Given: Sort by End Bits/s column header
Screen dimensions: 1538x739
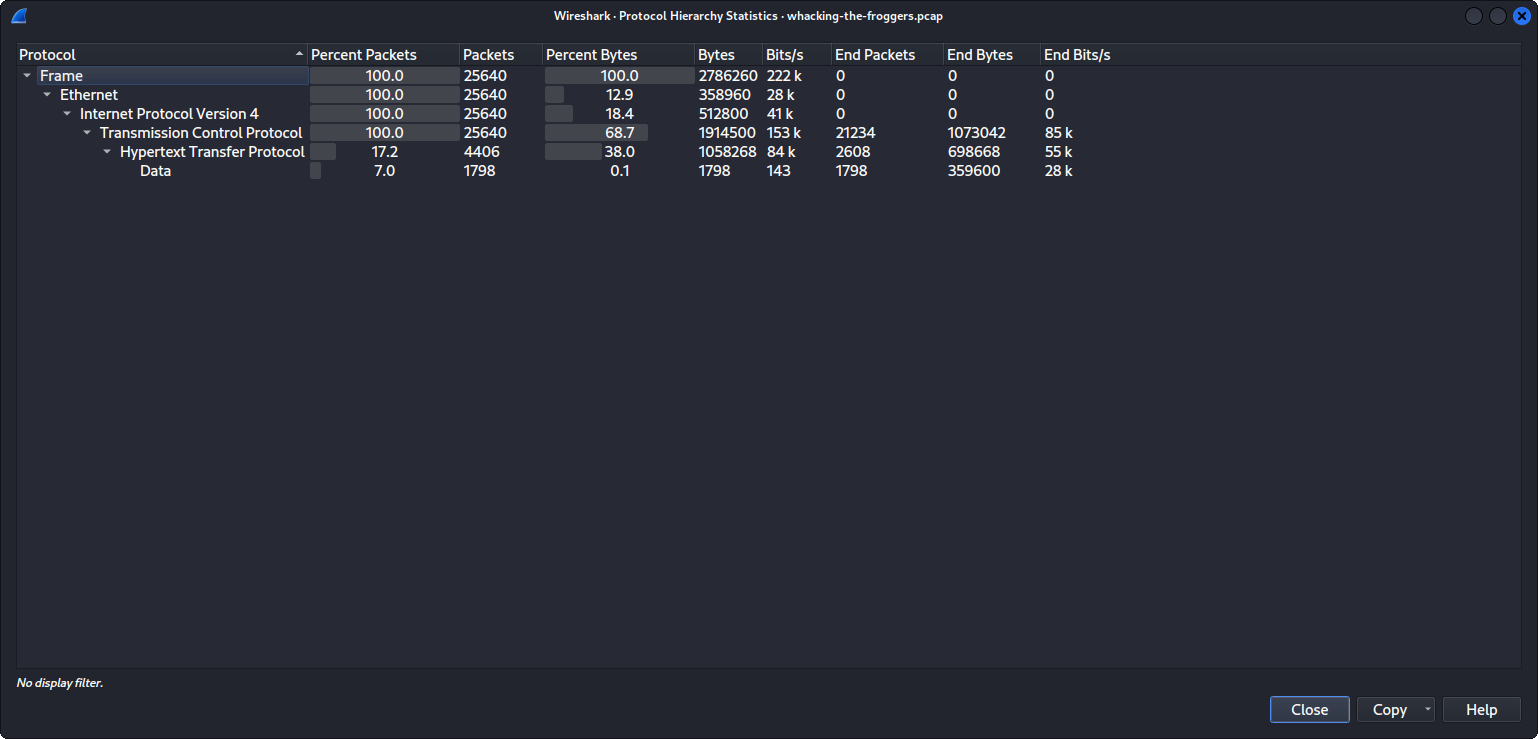Looking at the screenshot, I should pyautogui.click(x=1077, y=55).
